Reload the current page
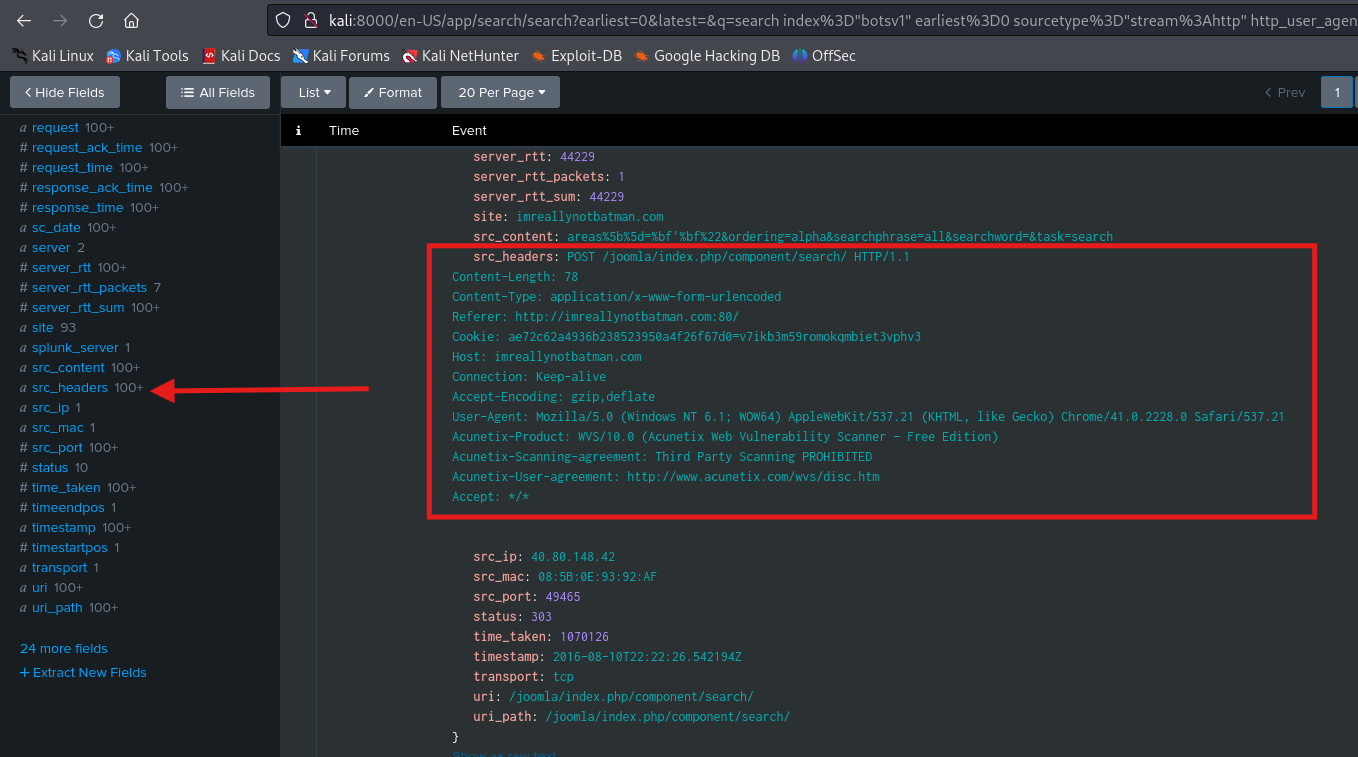This screenshot has height=757, width=1358. (96, 20)
